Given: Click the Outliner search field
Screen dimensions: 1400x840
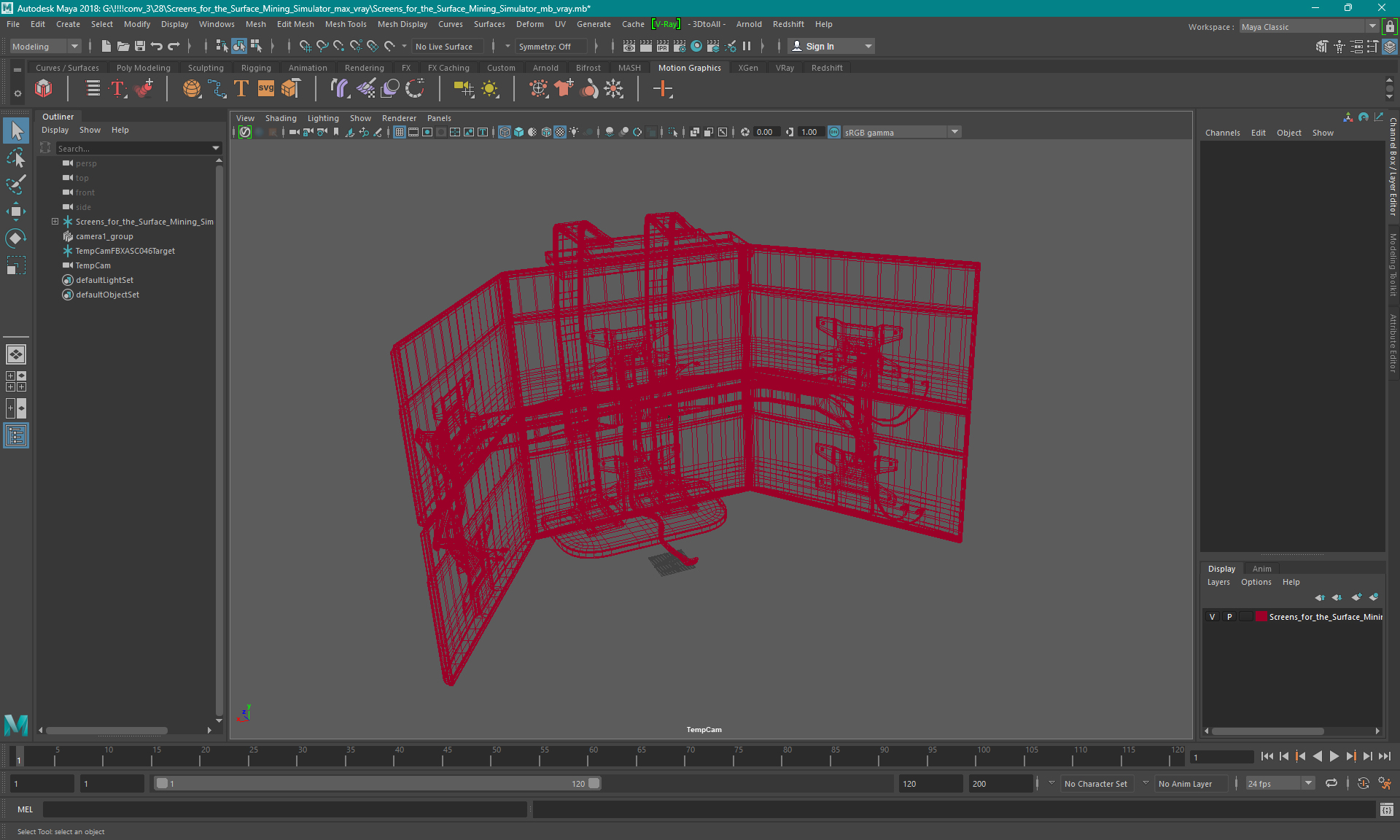Looking at the screenshot, I should (133, 148).
